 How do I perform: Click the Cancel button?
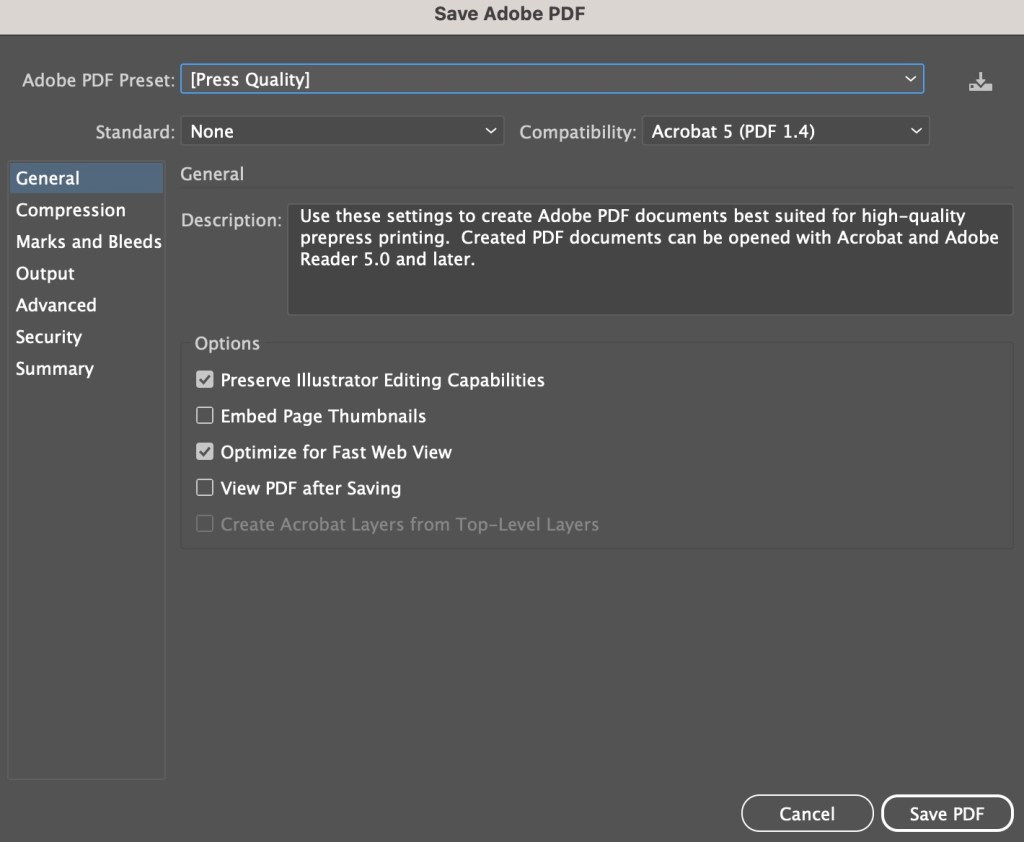[x=807, y=814]
